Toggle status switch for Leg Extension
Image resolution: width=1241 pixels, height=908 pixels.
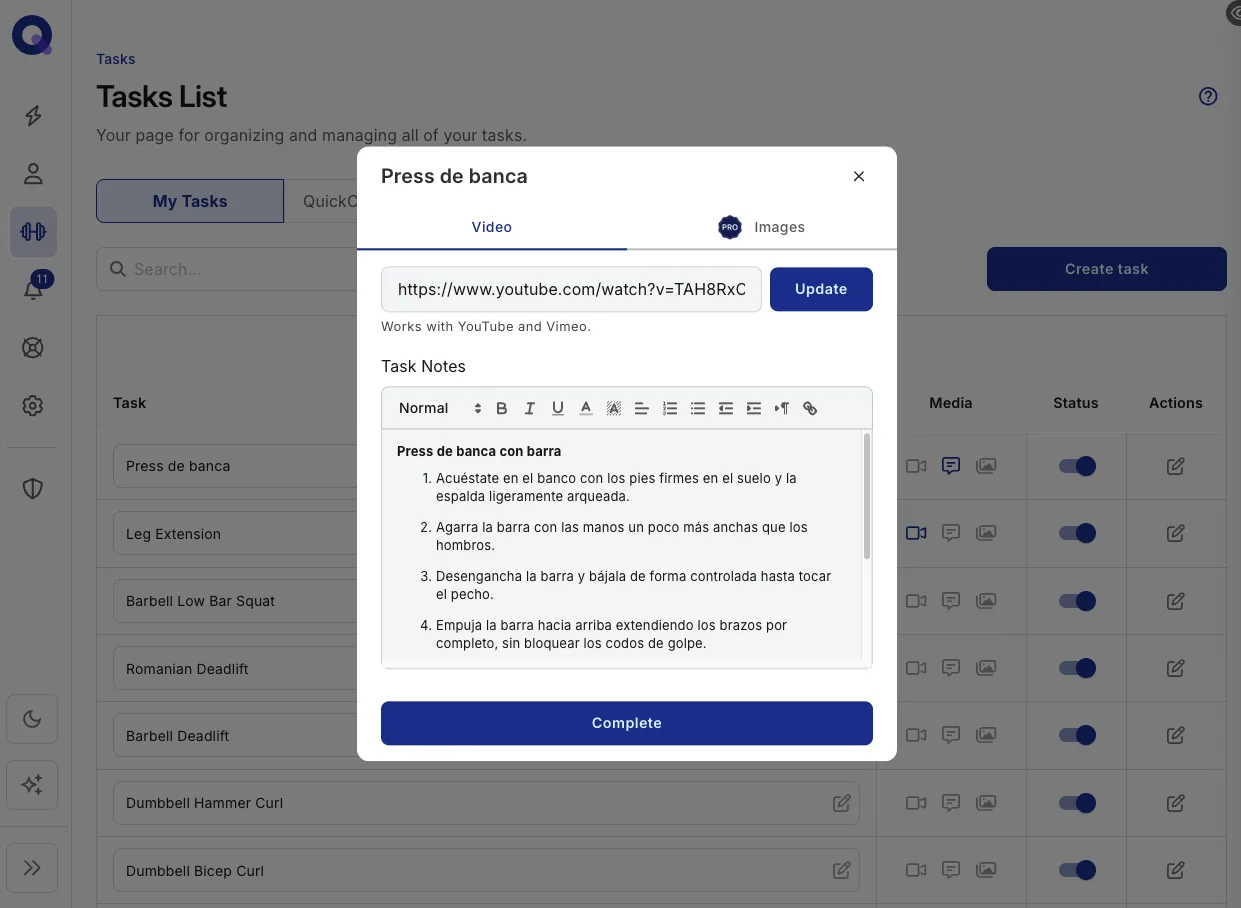(x=1077, y=533)
